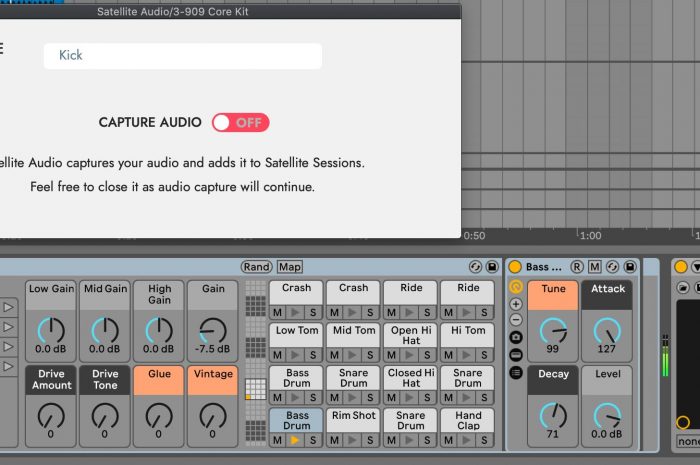Preview the Rim Shot pad with its play icon
The image size is (700, 465).
tap(352, 440)
